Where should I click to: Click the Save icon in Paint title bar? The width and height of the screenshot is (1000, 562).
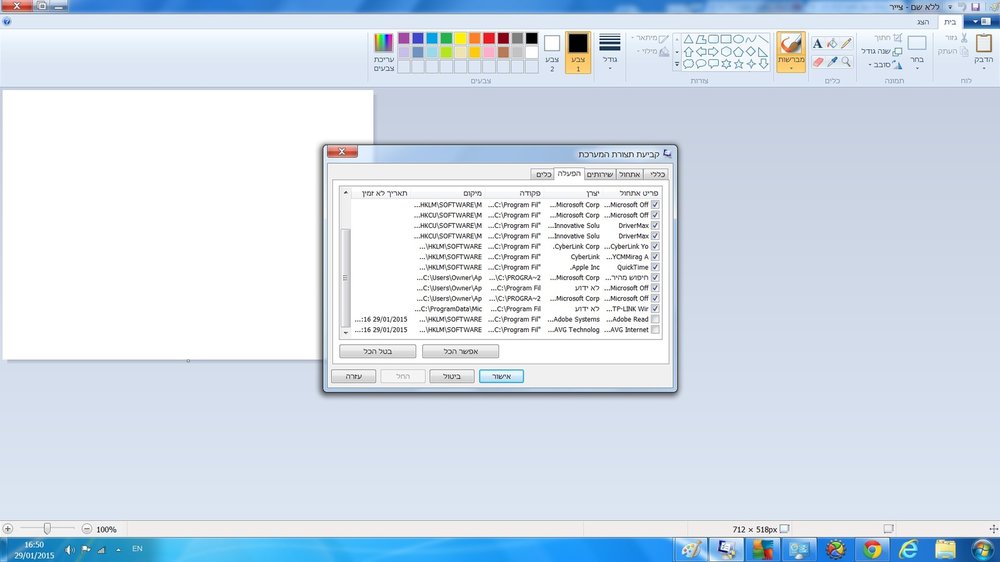976,6
